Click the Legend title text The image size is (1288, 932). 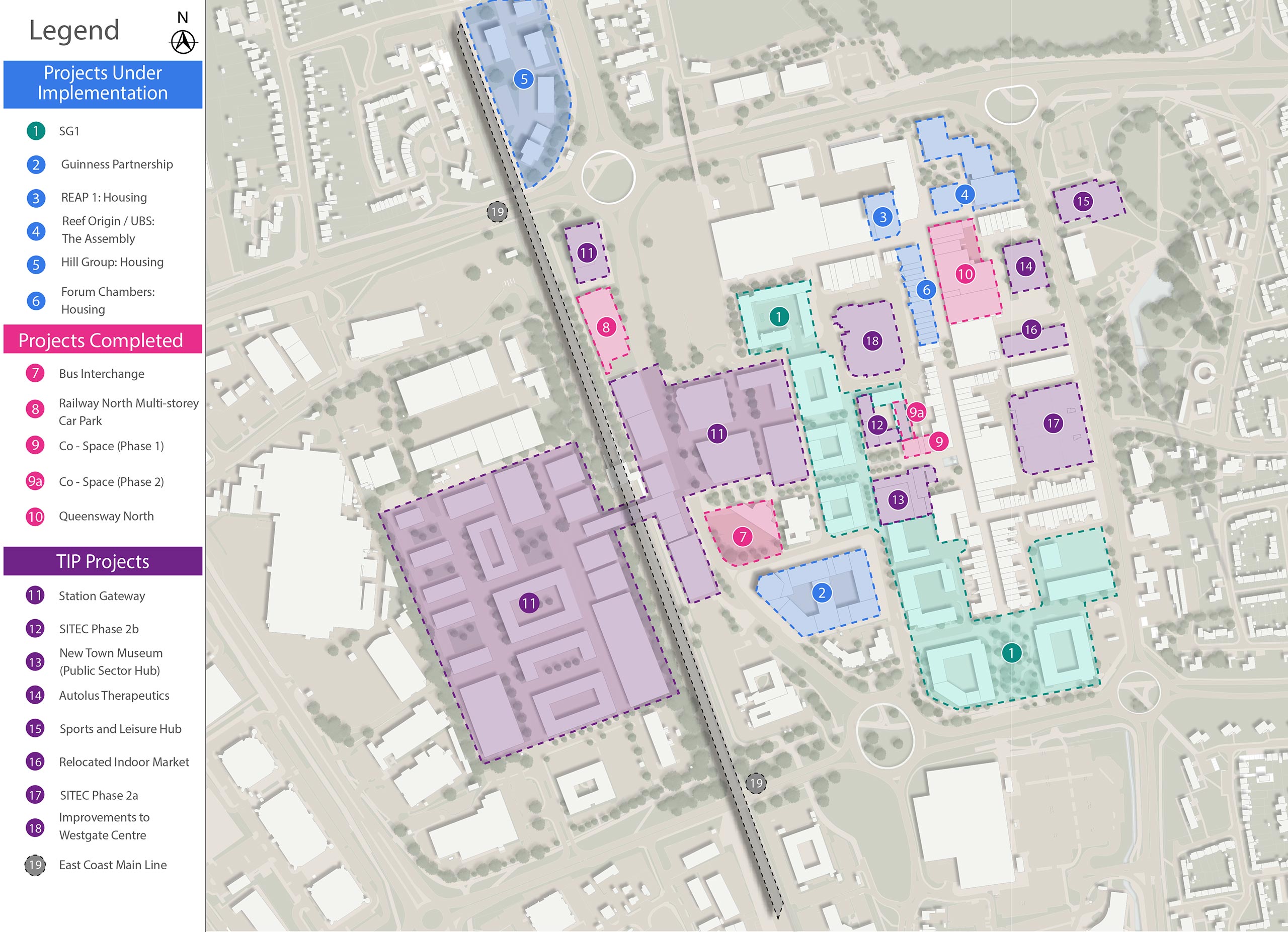pyautogui.click(x=74, y=30)
